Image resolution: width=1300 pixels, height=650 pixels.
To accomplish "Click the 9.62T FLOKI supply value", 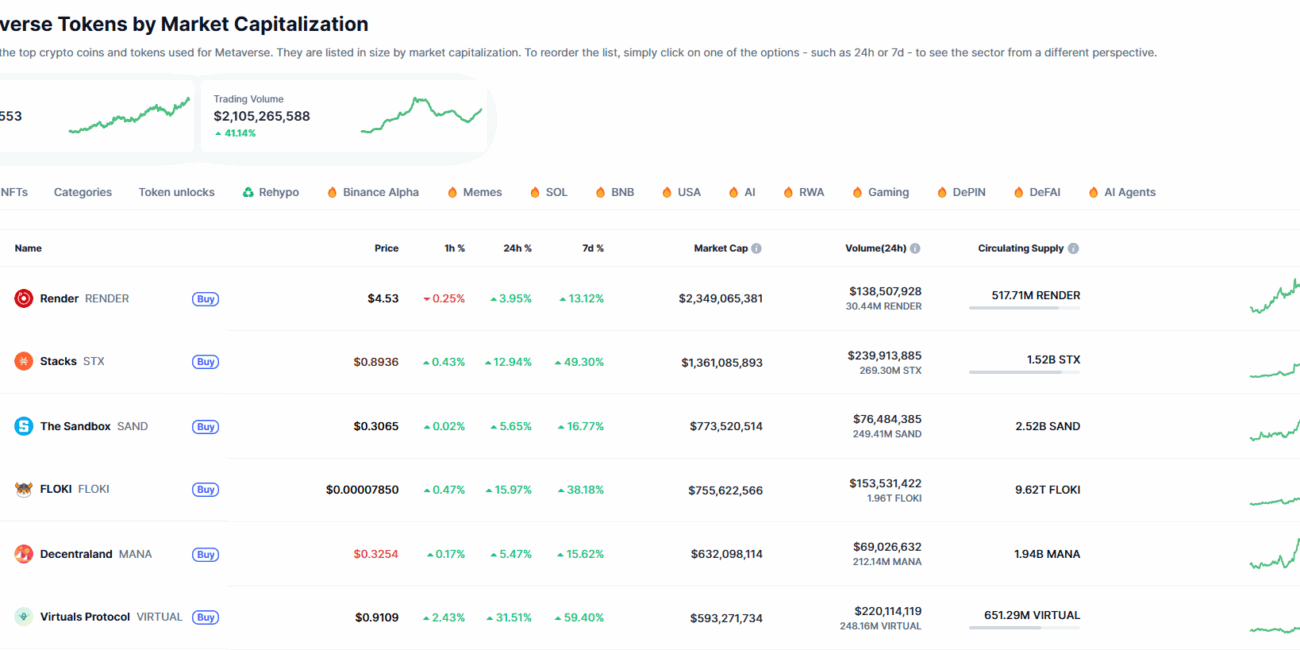I will click(x=1047, y=490).
